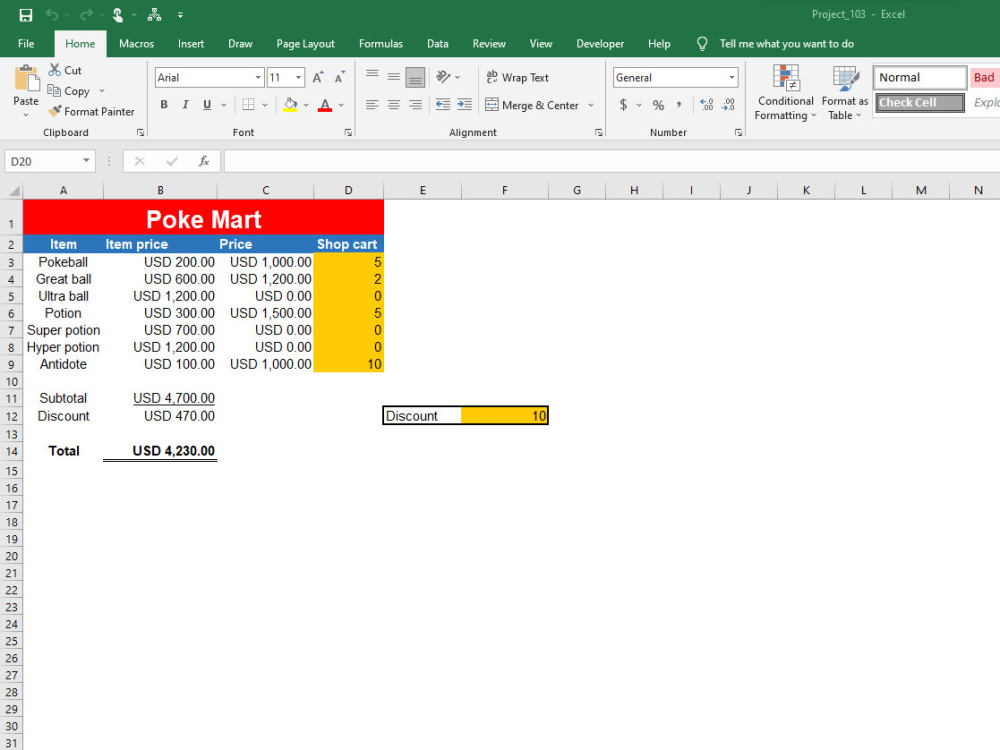Increase font size with the large A icon
Viewport: 1000px width, 750px height.
tap(318, 78)
